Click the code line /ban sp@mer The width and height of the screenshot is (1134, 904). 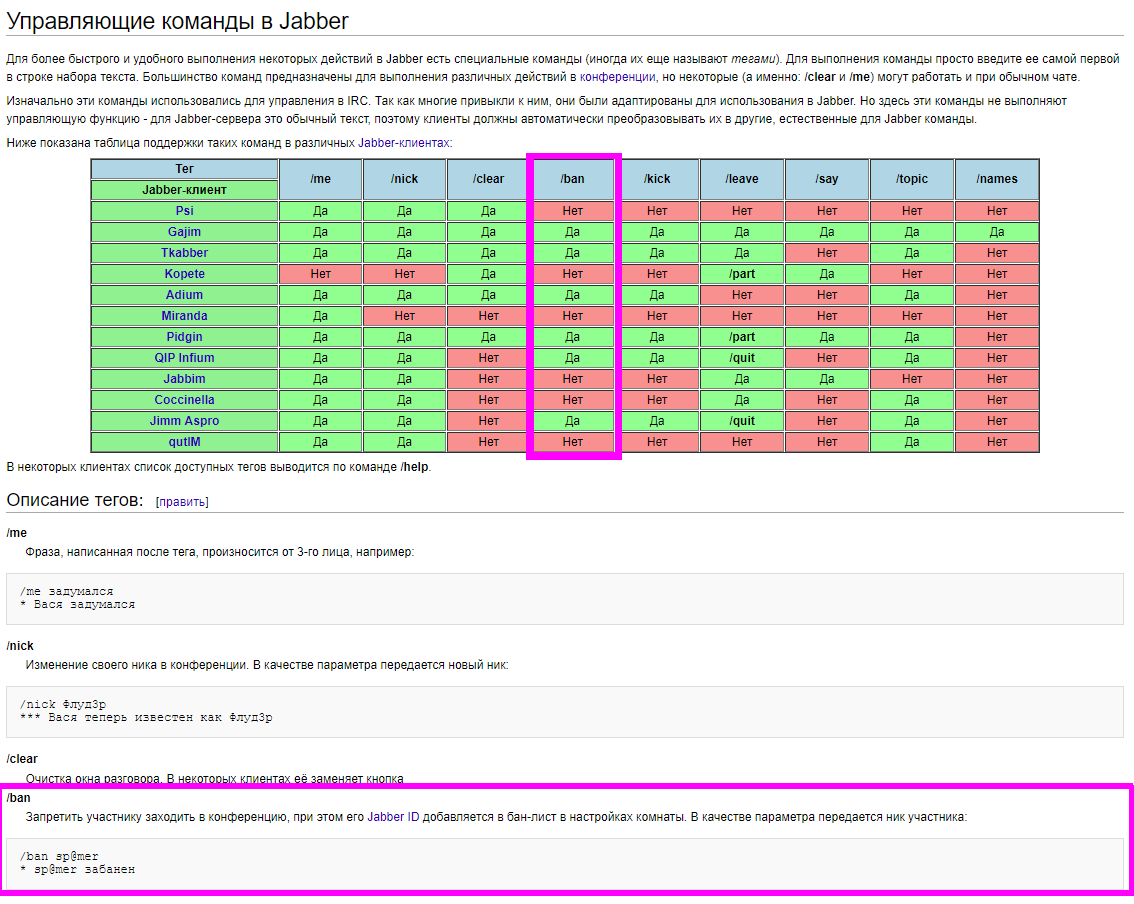(59, 856)
